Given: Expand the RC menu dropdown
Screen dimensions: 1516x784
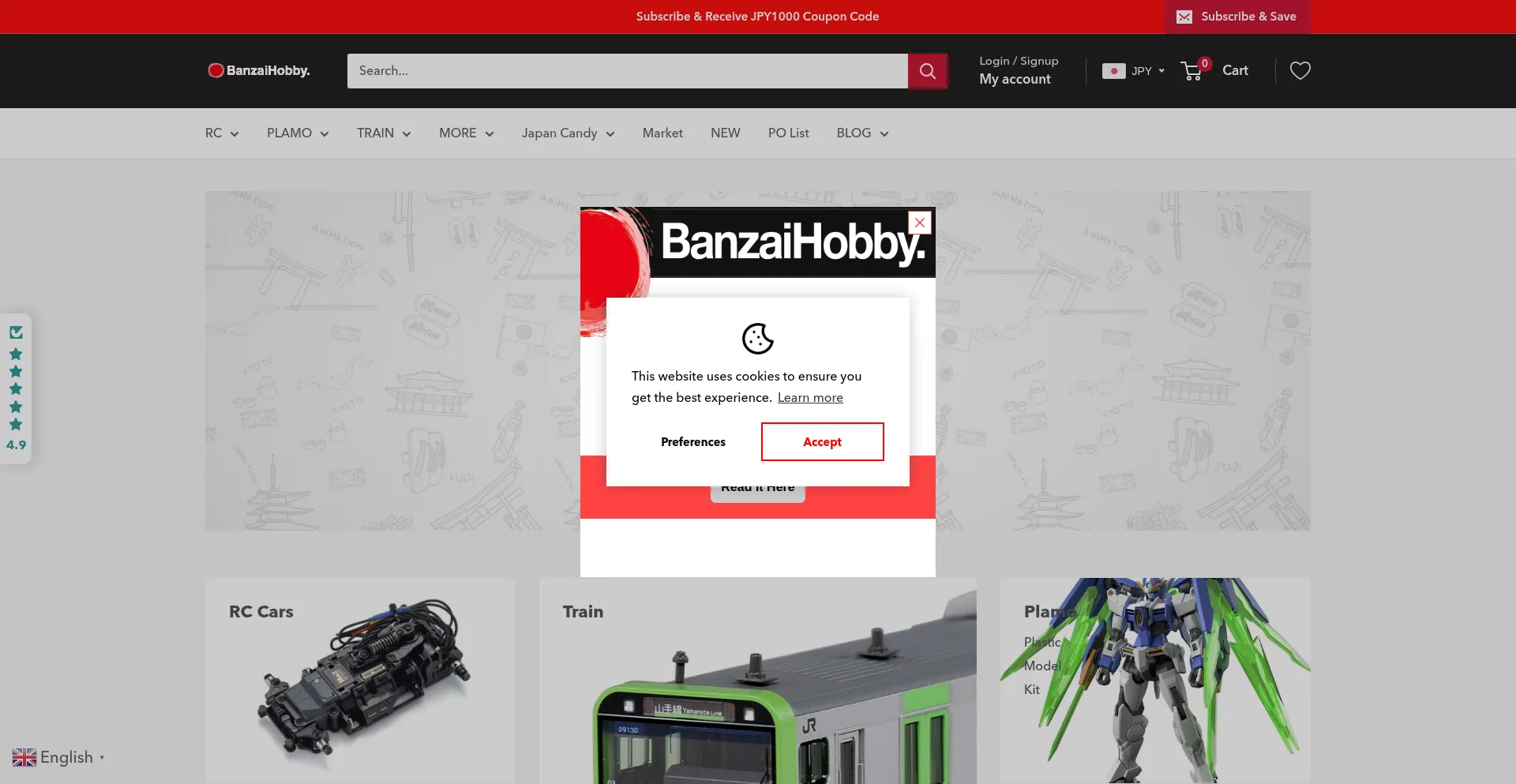Looking at the screenshot, I should point(222,133).
